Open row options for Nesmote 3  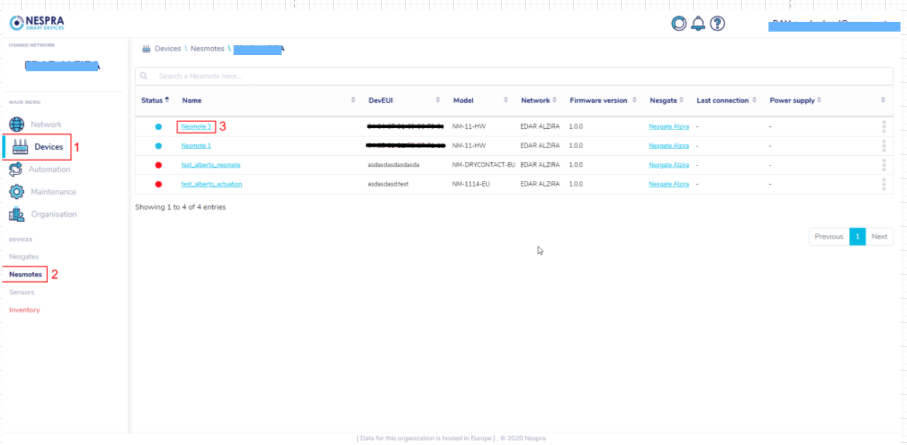pyautogui.click(x=884, y=127)
